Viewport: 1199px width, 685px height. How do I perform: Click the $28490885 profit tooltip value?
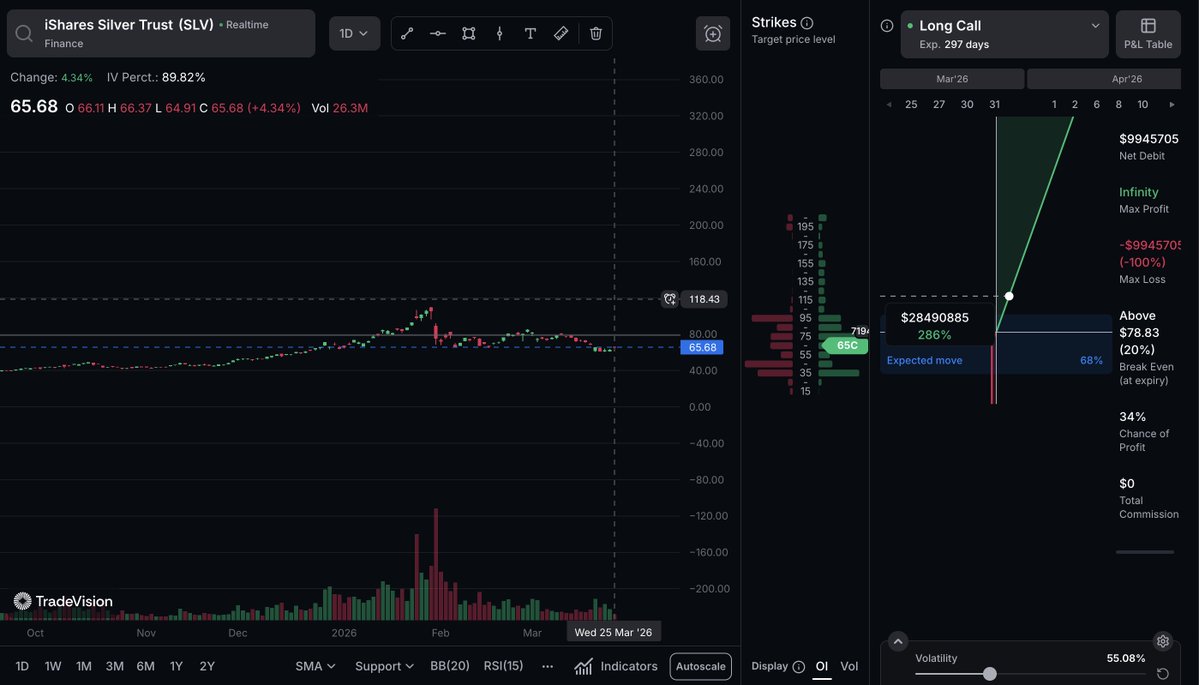(x=934, y=317)
